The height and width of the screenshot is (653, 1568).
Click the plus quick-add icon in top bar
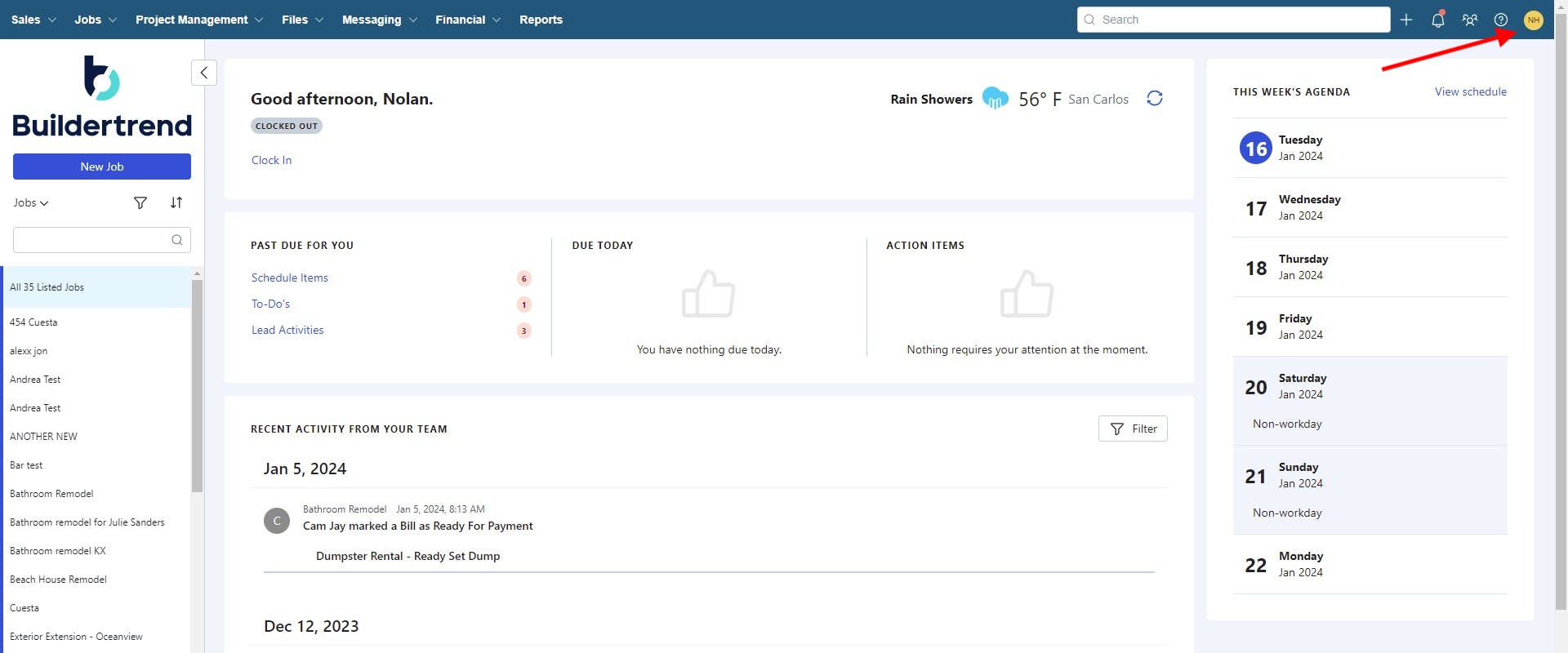click(1405, 20)
